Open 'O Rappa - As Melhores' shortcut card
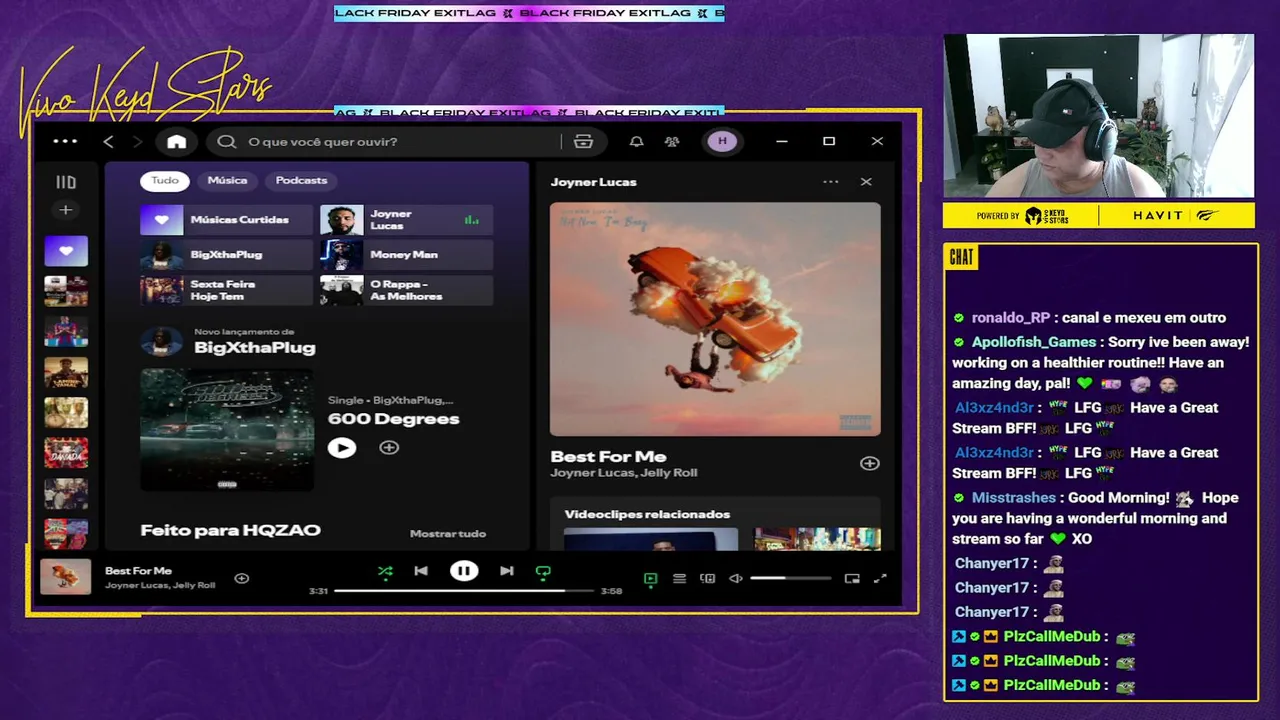This screenshot has height=720, width=1280. [x=406, y=290]
